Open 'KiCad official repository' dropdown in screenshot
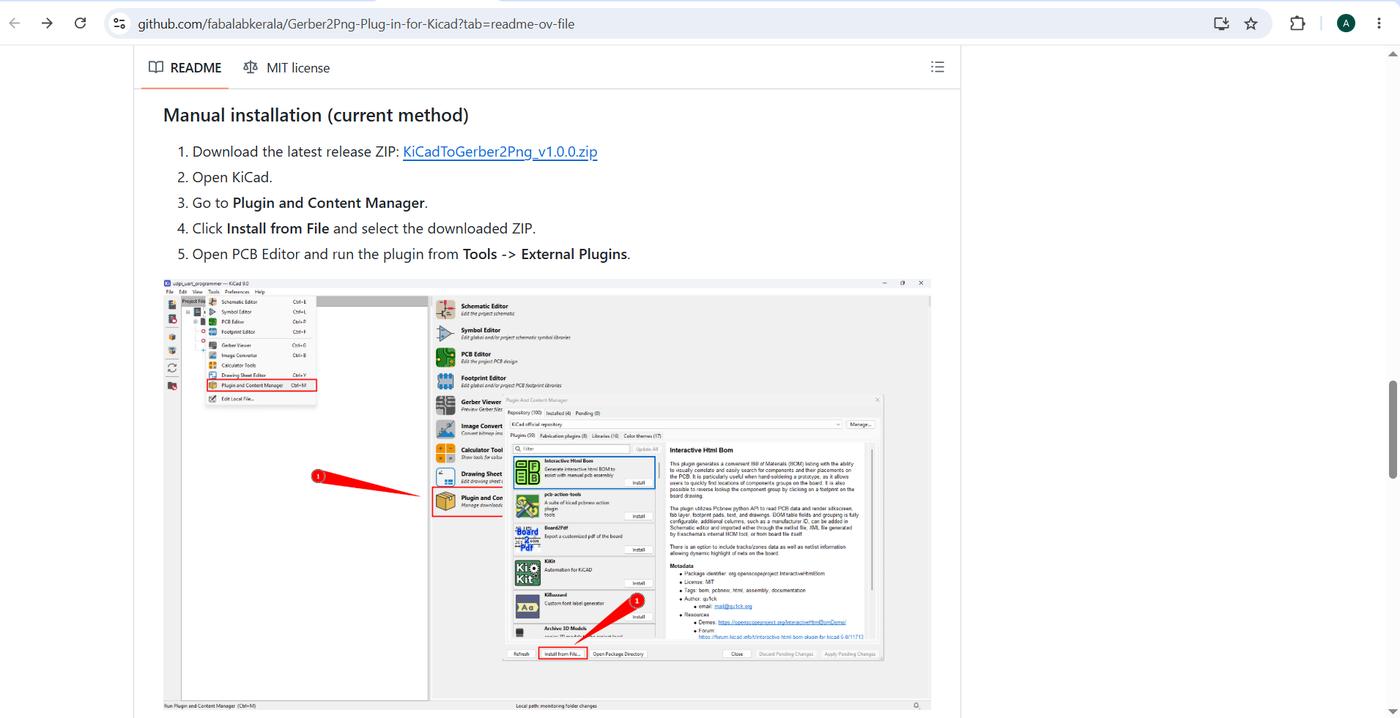Screen dimensions: 1400x718 tap(676, 424)
